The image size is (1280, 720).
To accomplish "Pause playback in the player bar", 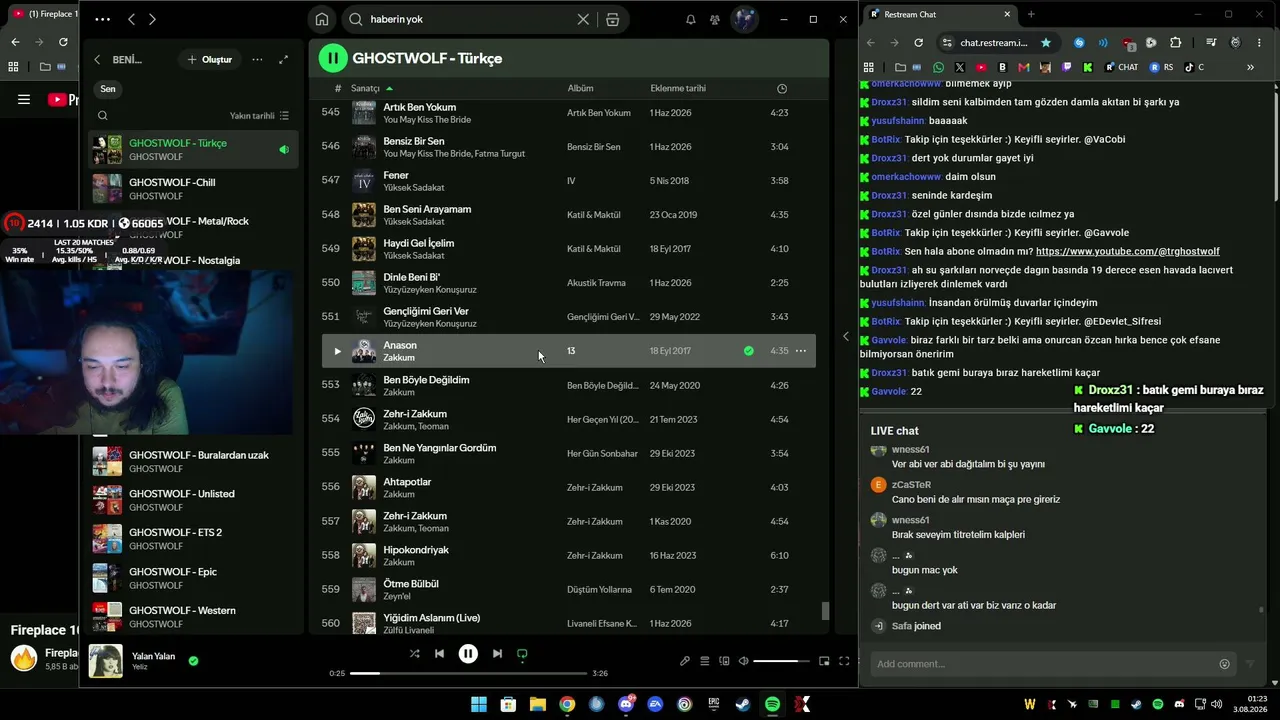I will pos(468,654).
